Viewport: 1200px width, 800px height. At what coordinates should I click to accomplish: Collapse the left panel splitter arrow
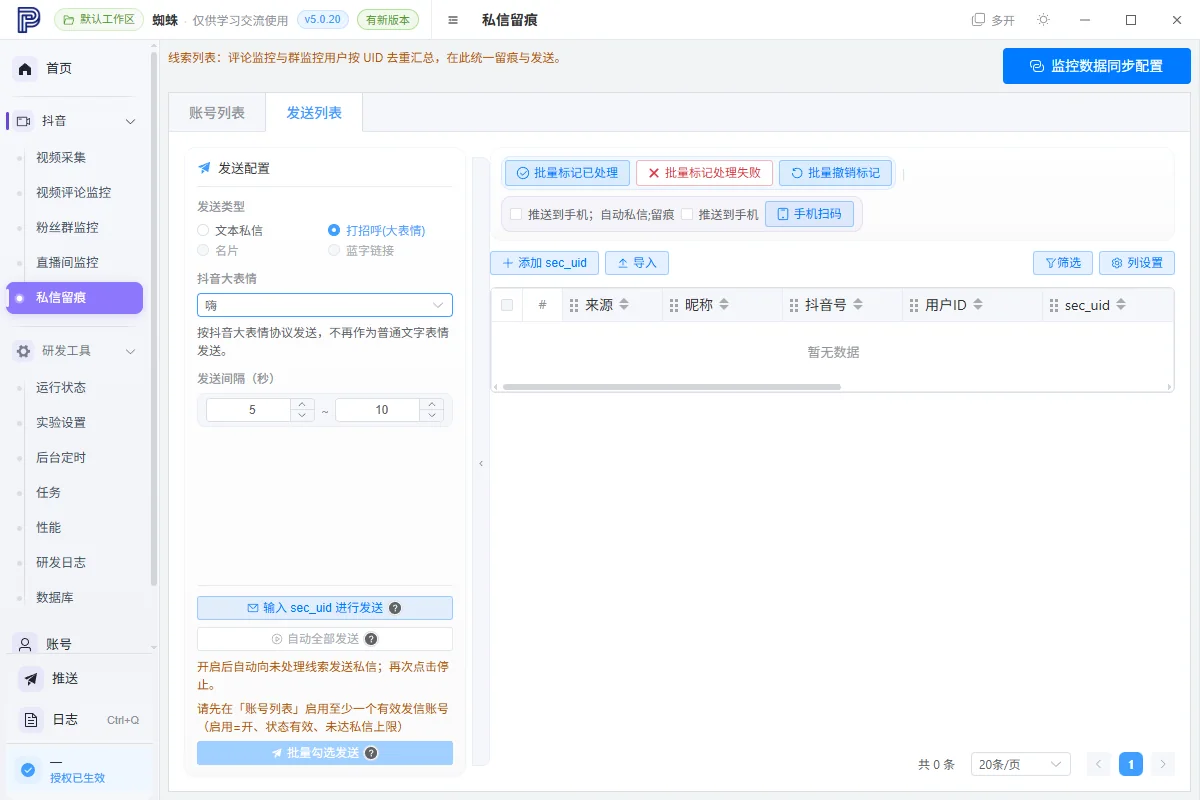point(481,464)
